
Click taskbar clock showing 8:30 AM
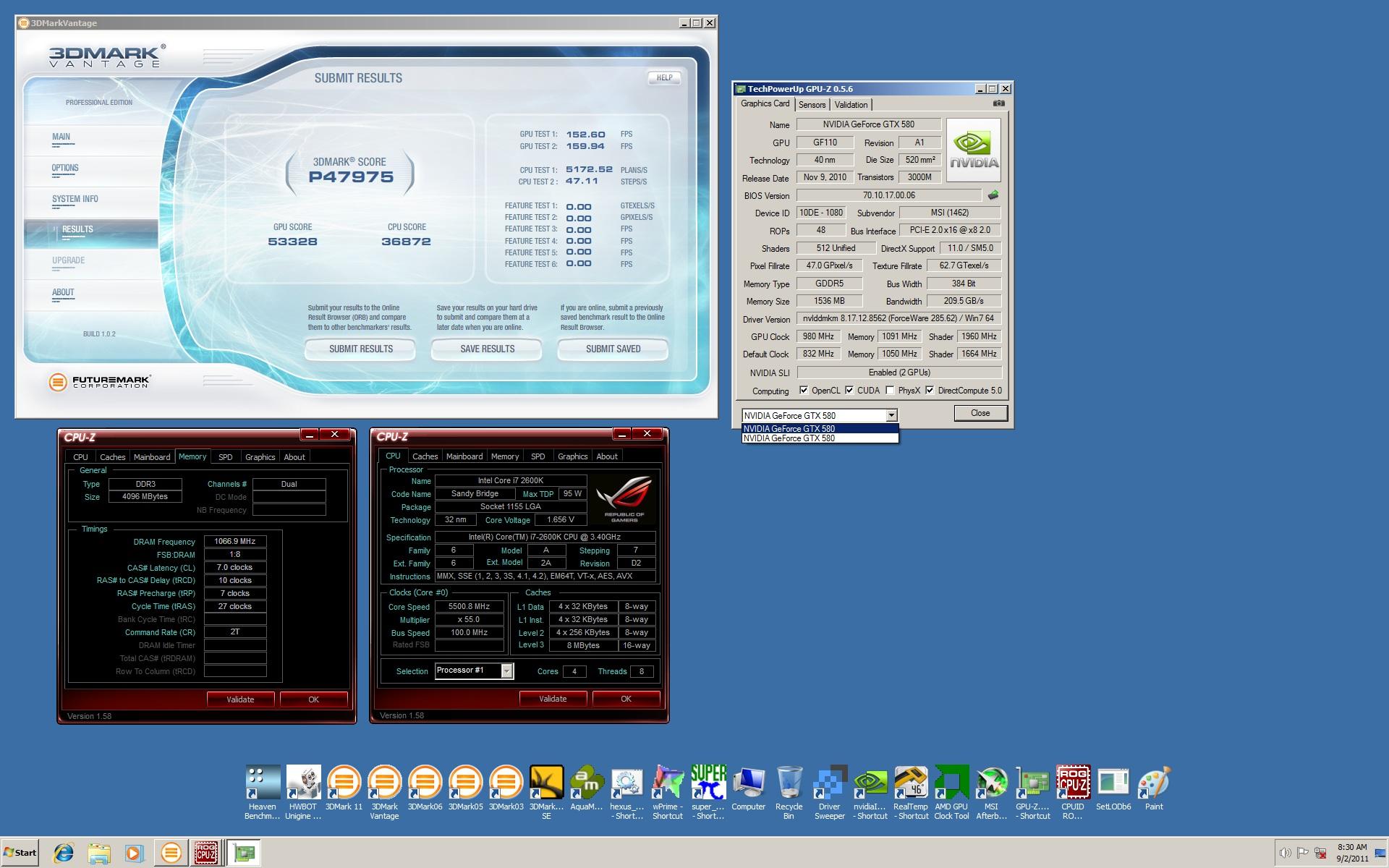[x=1351, y=852]
